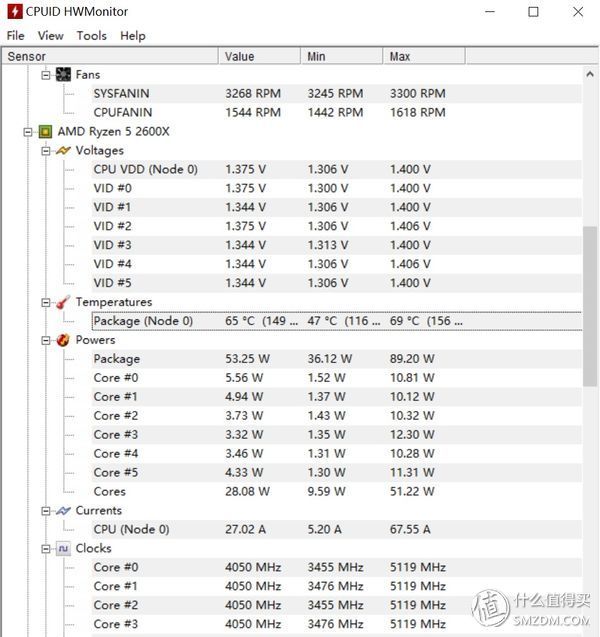Select the Fans category fan icon
This screenshot has width=600, height=637.
63,74
